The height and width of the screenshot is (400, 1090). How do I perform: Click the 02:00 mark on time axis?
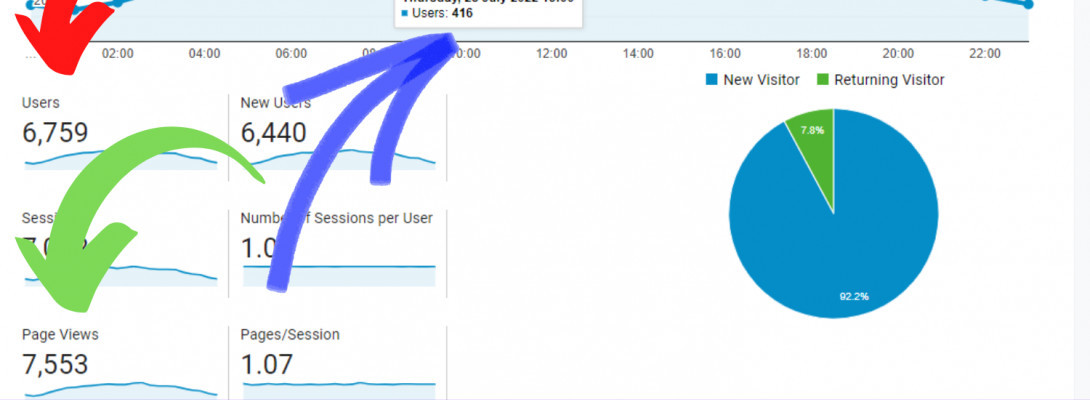pos(118,53)
